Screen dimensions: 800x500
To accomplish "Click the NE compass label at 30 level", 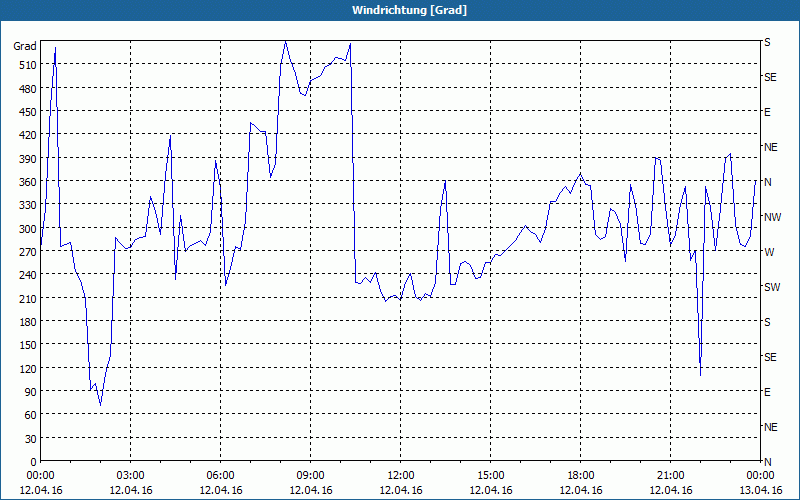I will [771, 427].
